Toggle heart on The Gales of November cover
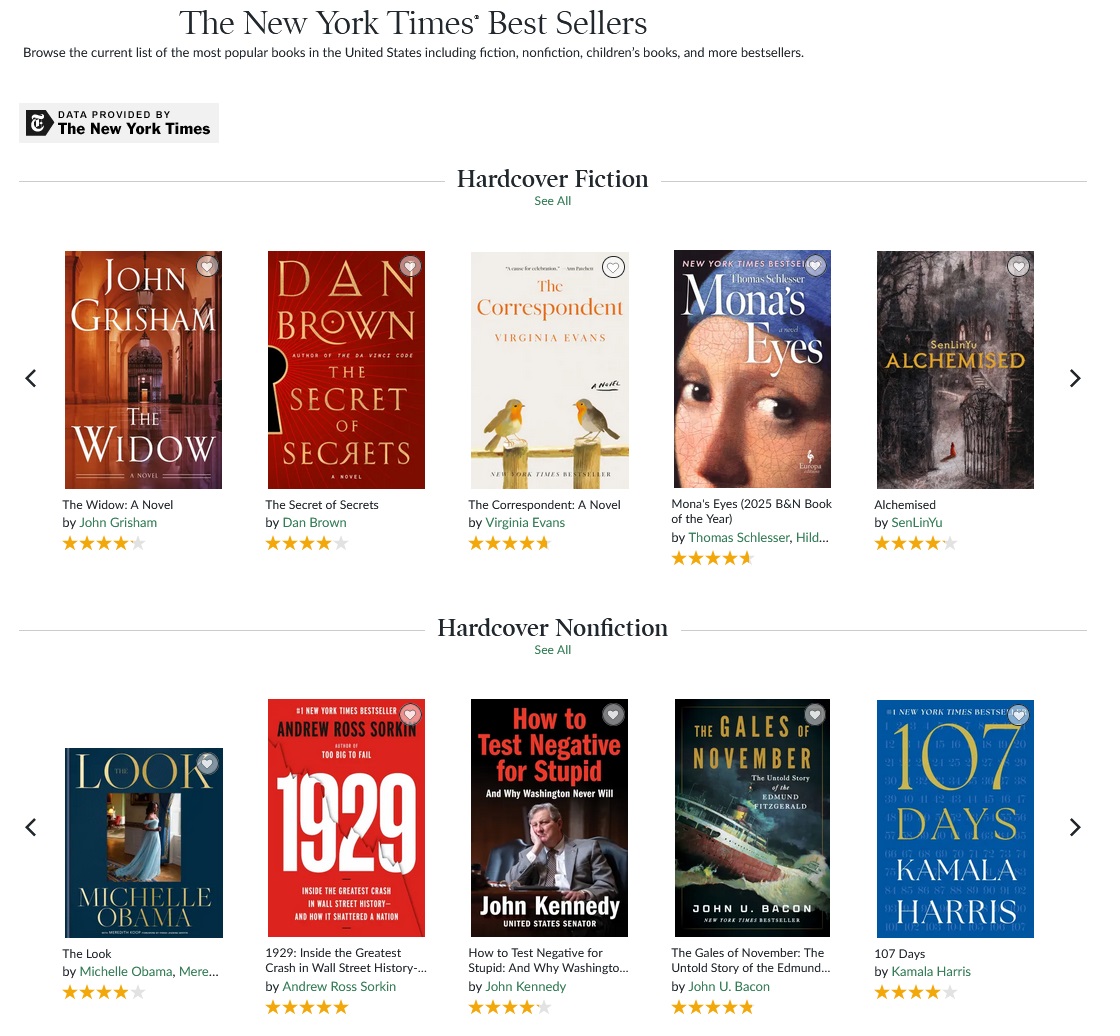 [x=815, y=714]
